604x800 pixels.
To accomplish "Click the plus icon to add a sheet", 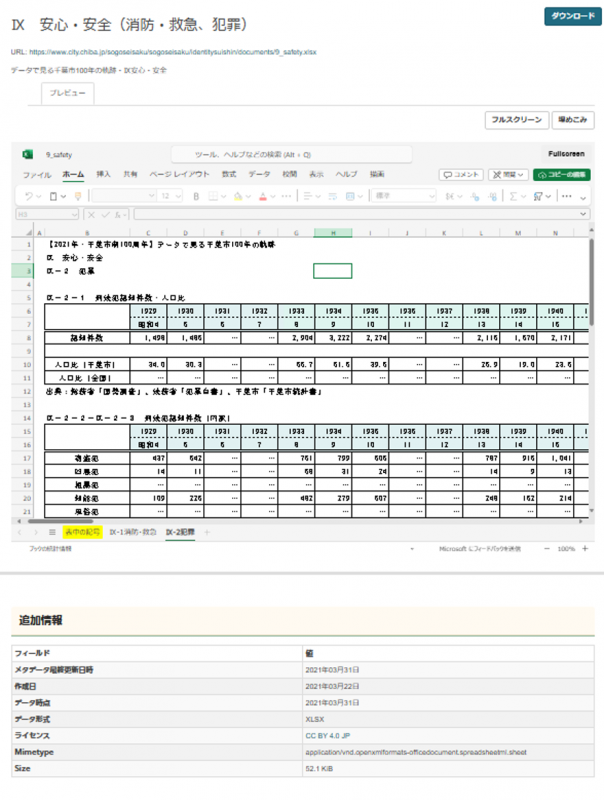I will (x=208, y=532).
